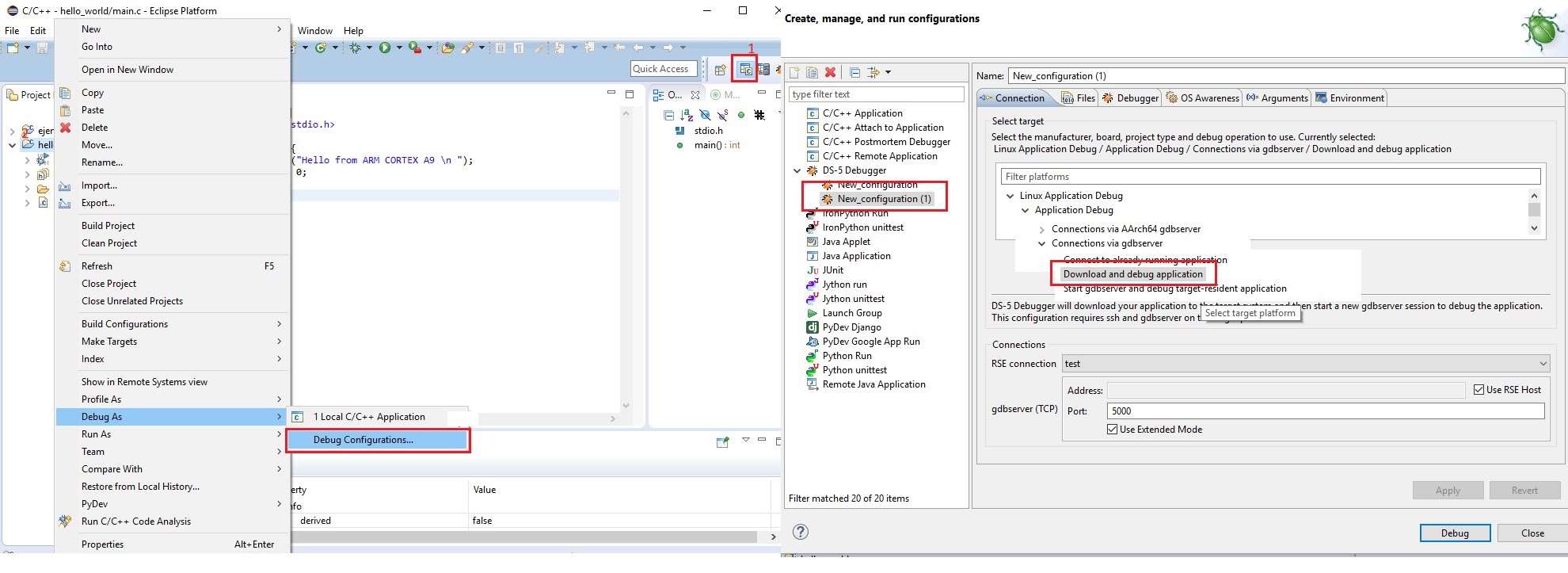Toggle the Use RSE Host checkbox
This screenshot has width=1568, height=573.
[x=1479, y=390]
